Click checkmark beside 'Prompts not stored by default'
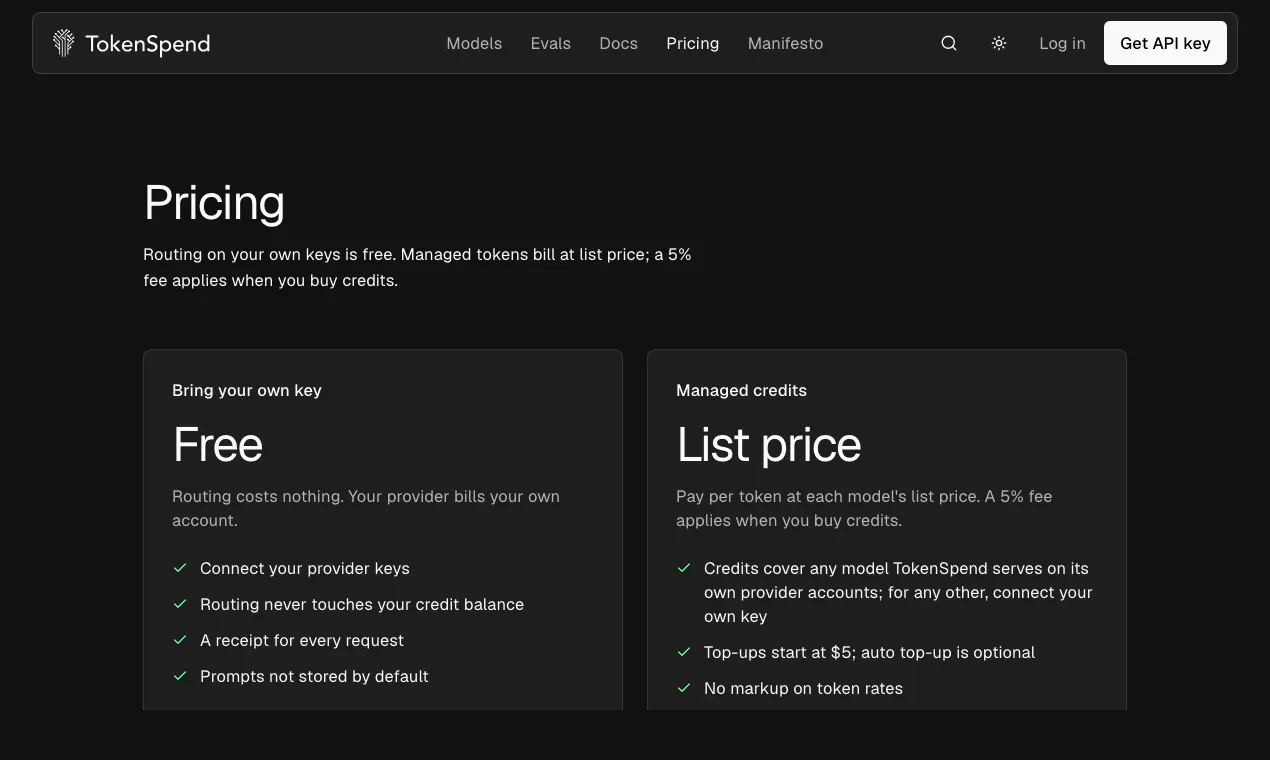The width and height of the screenshot is (1270, 760). coord(180,676)
